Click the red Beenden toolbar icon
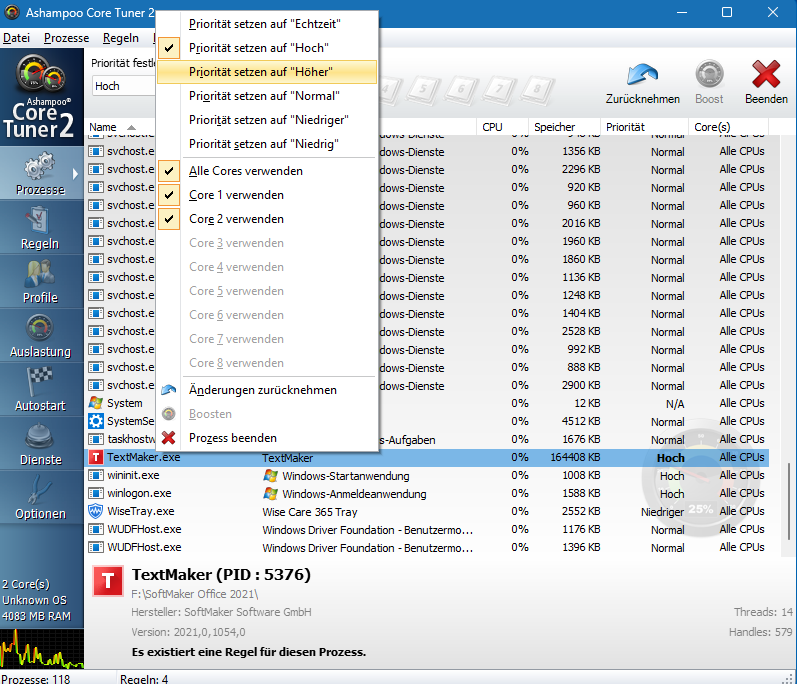 pyautogui.click(x=766, y=81)
